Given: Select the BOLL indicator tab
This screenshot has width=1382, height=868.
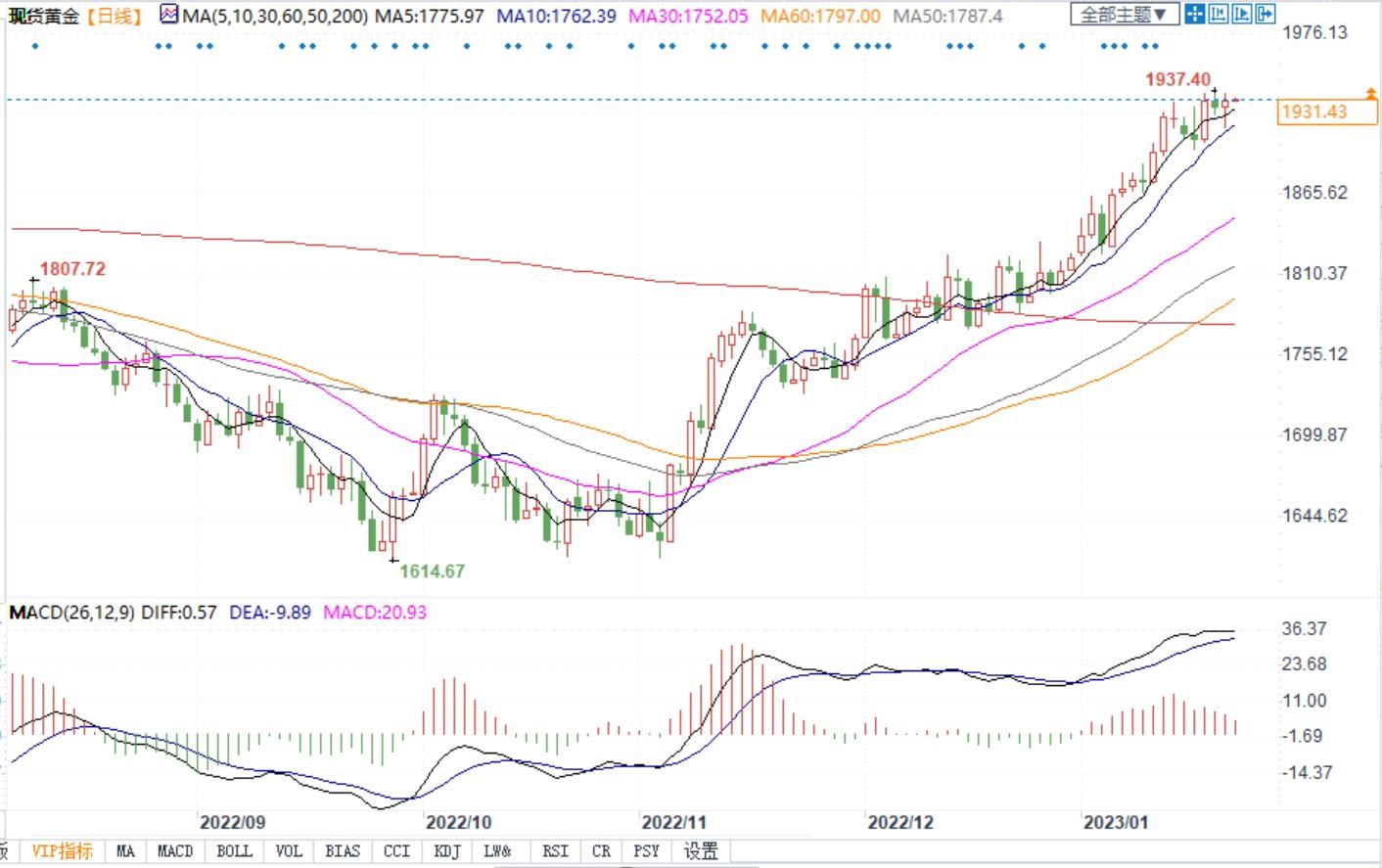Looking at the screenshot, I should pos(234,851).
